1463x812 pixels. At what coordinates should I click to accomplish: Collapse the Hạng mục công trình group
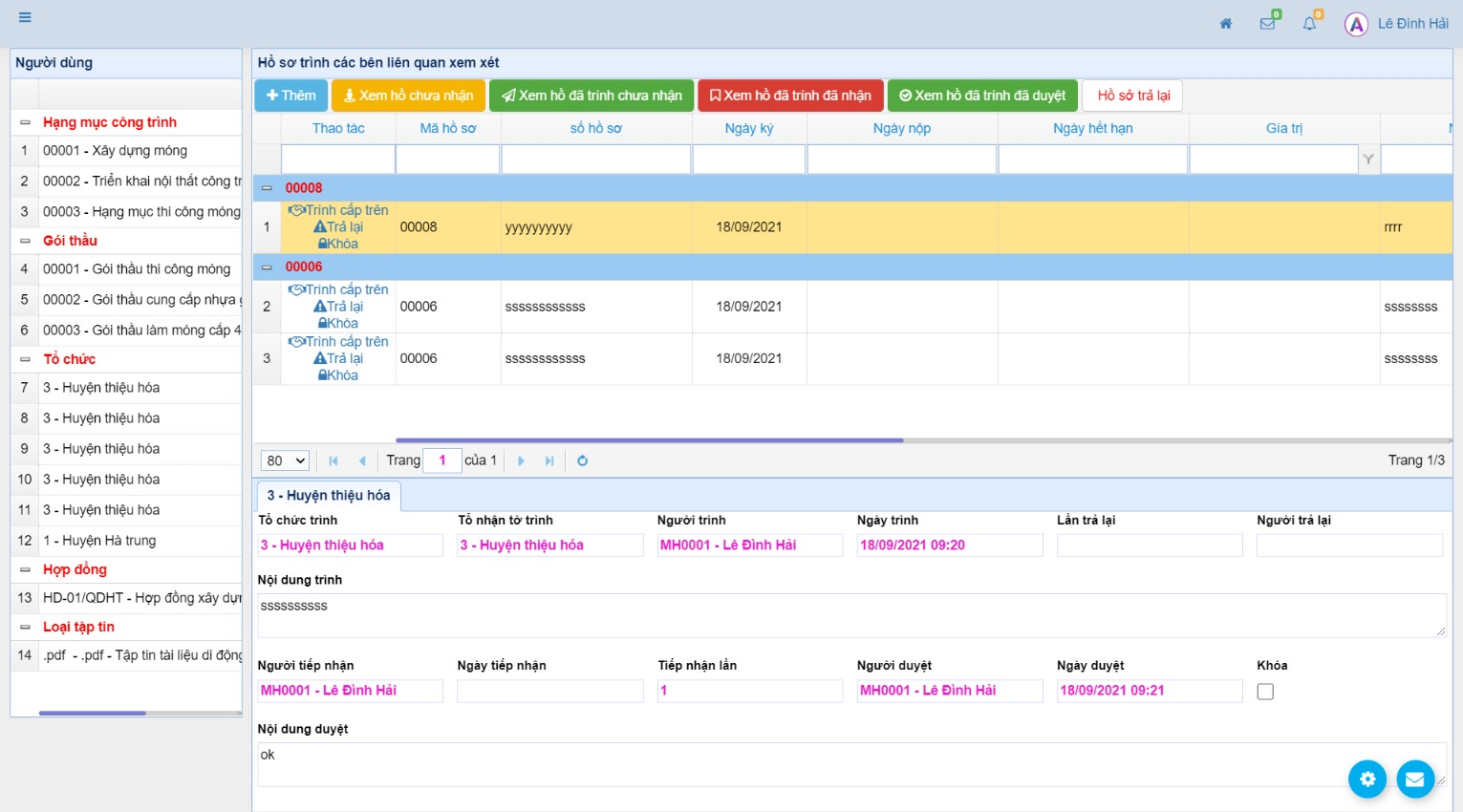click(25, 122)
